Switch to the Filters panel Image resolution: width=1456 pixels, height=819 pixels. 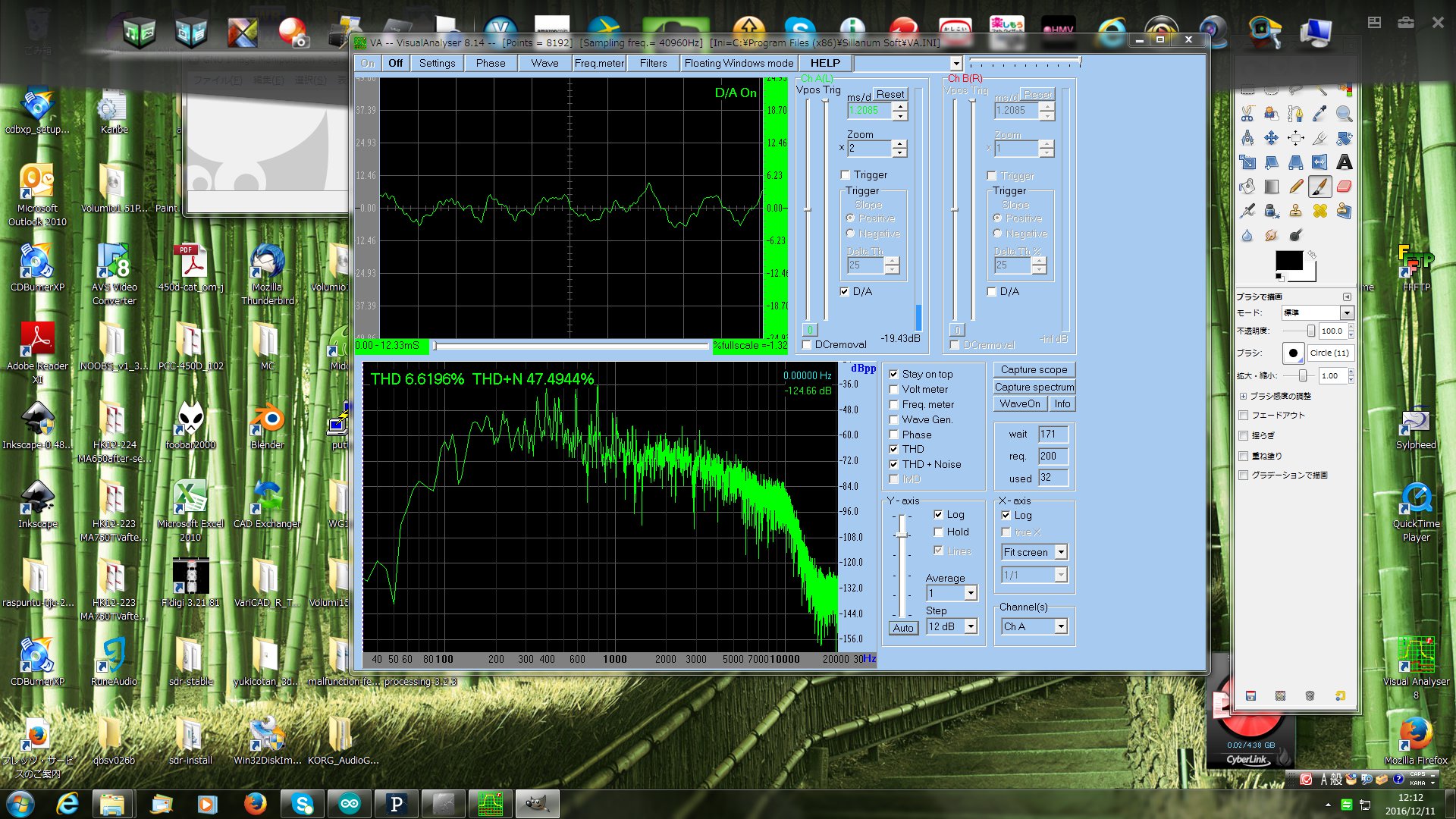(652, 63)
